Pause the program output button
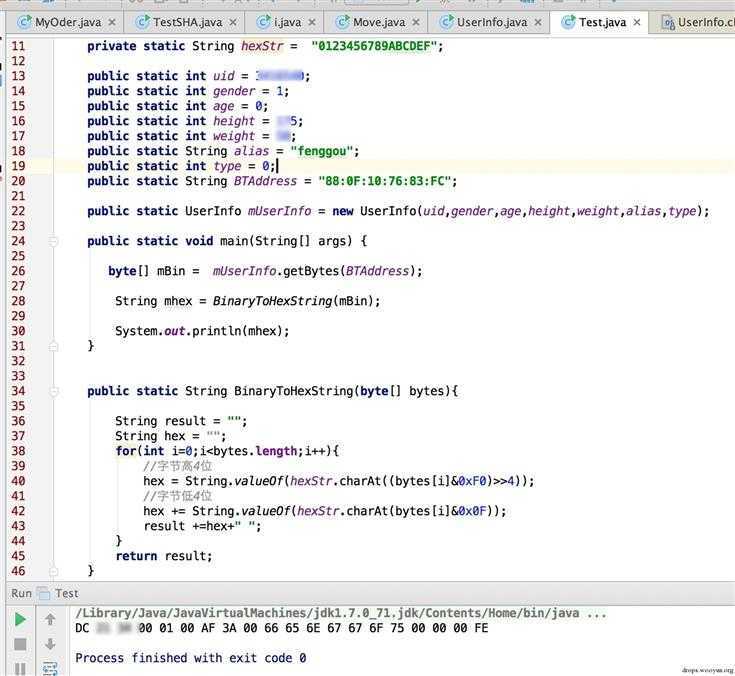 point(20,668)
